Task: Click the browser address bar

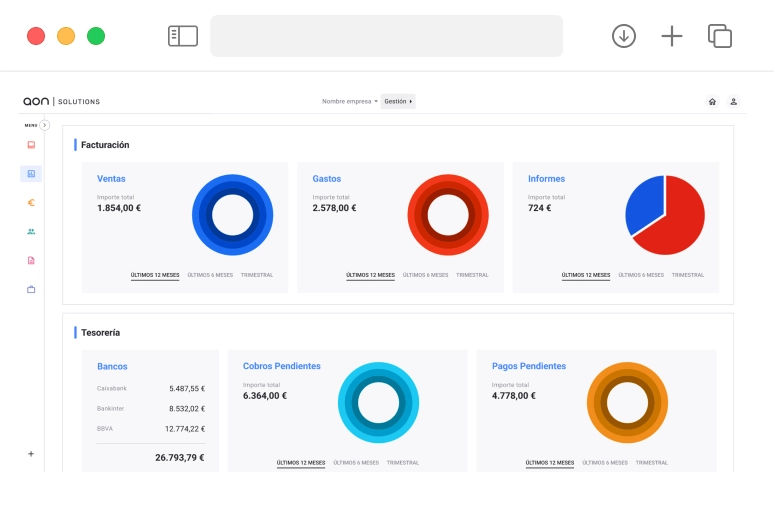Action: point(386,36)
